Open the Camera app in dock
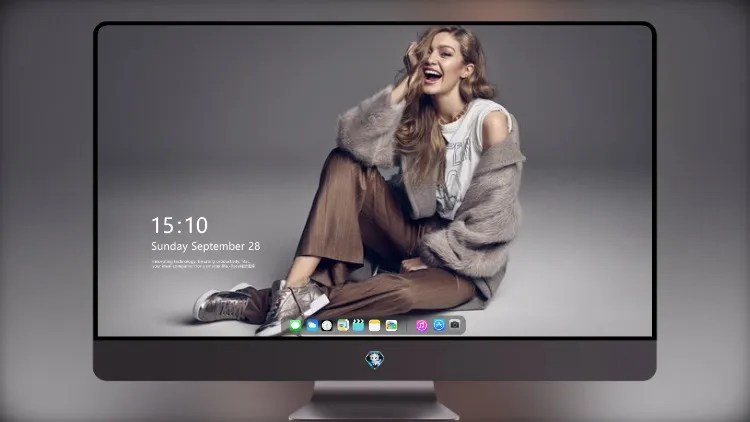This screenshot has width=750, height=422. 455,325
